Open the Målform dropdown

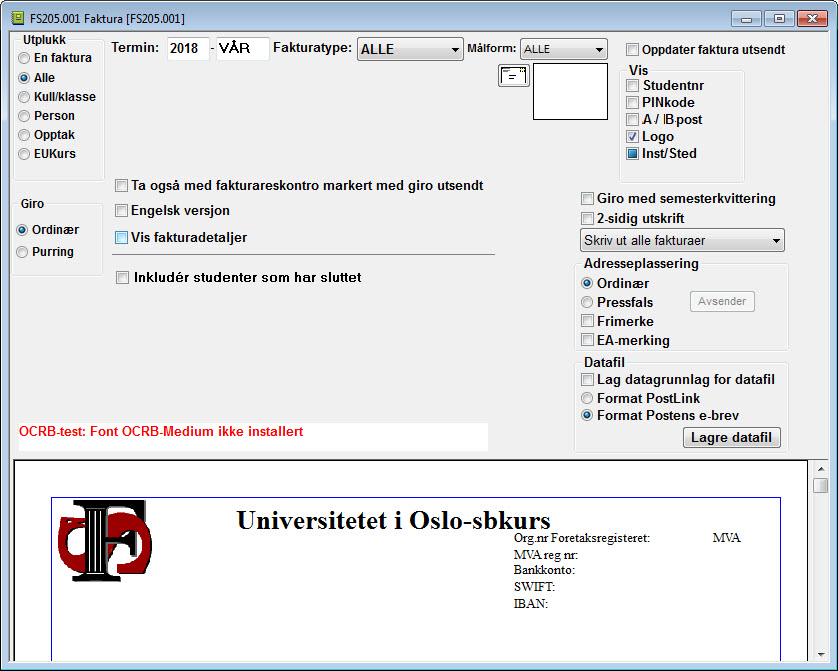[563, 49]
